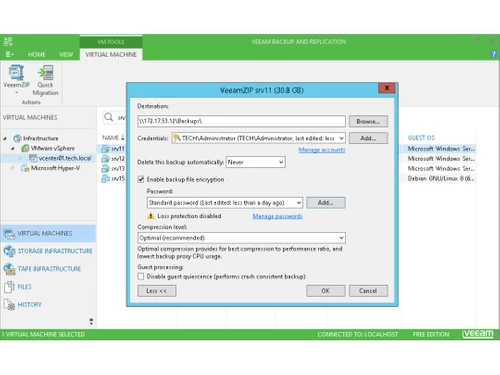Click the Browse button for destination

click(x=368, y=121)
